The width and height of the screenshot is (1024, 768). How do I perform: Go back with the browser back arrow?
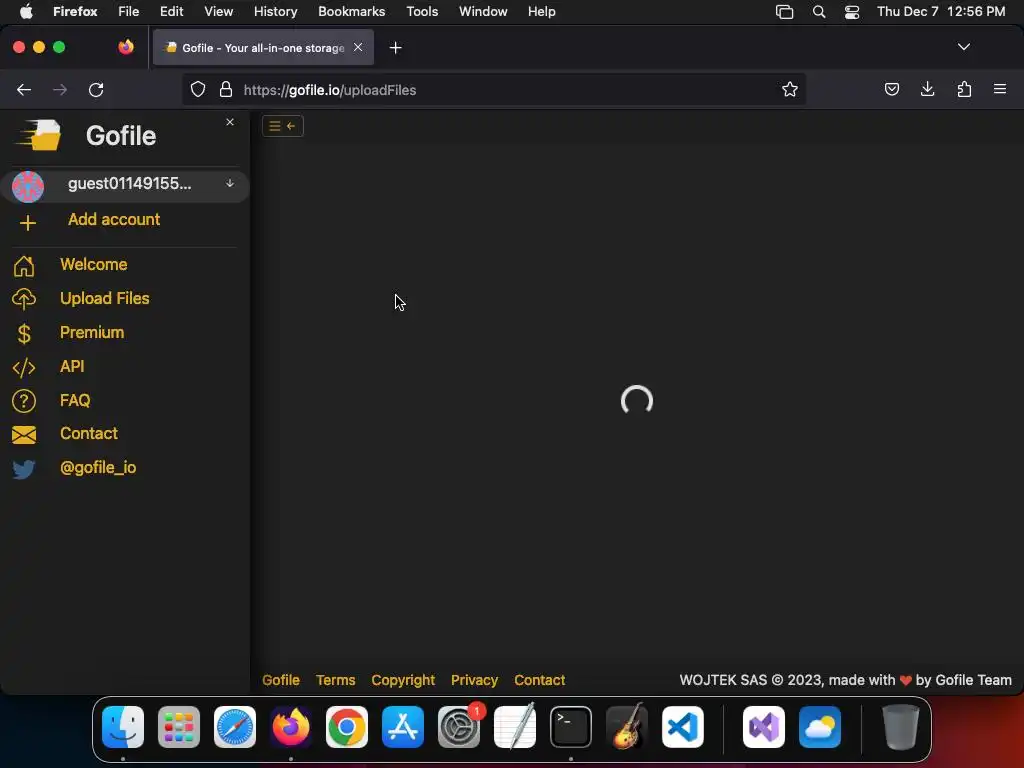click(x=24, y=90)
